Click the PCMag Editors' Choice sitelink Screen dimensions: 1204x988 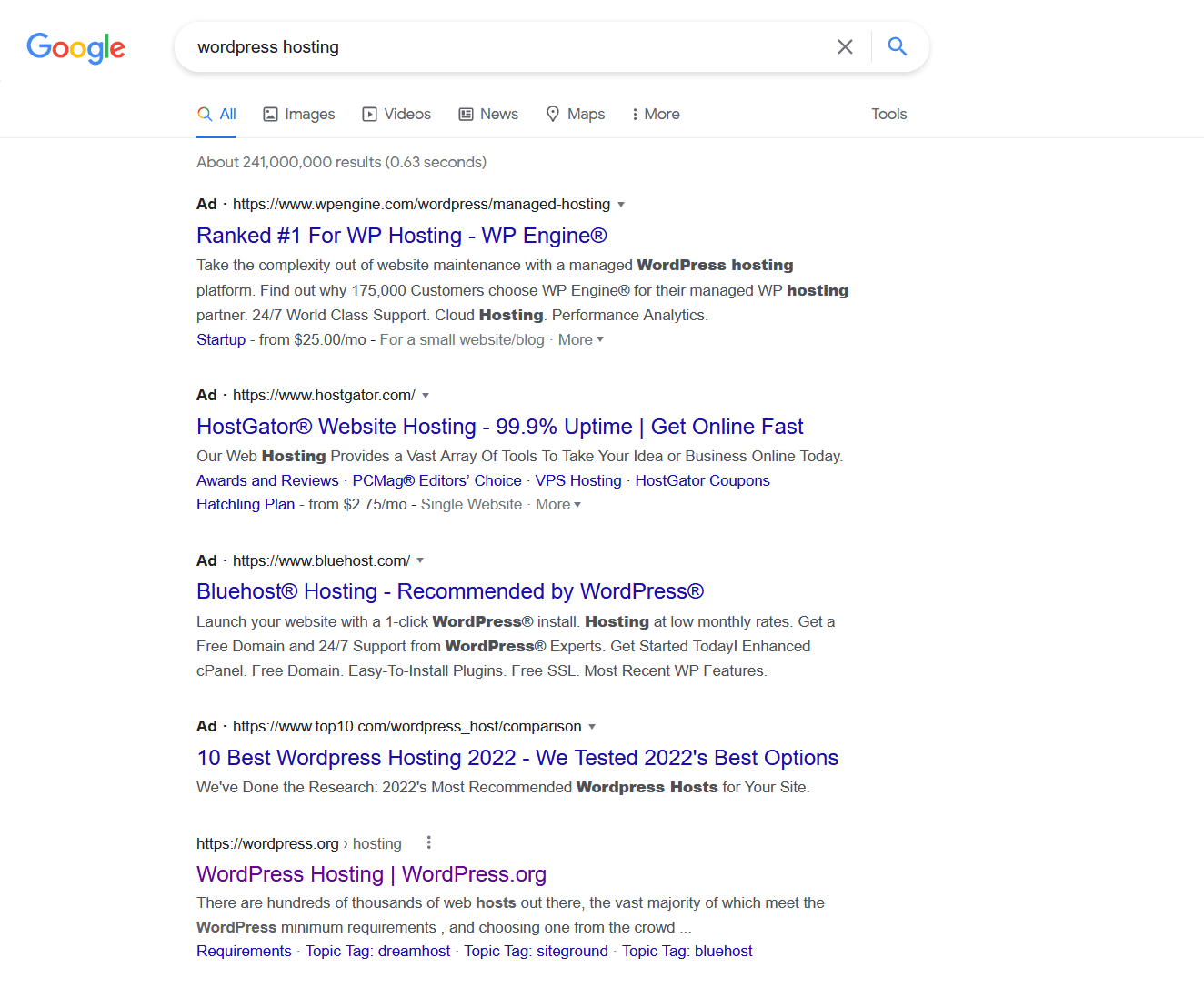pyautogui.click(x=436, y=480)
